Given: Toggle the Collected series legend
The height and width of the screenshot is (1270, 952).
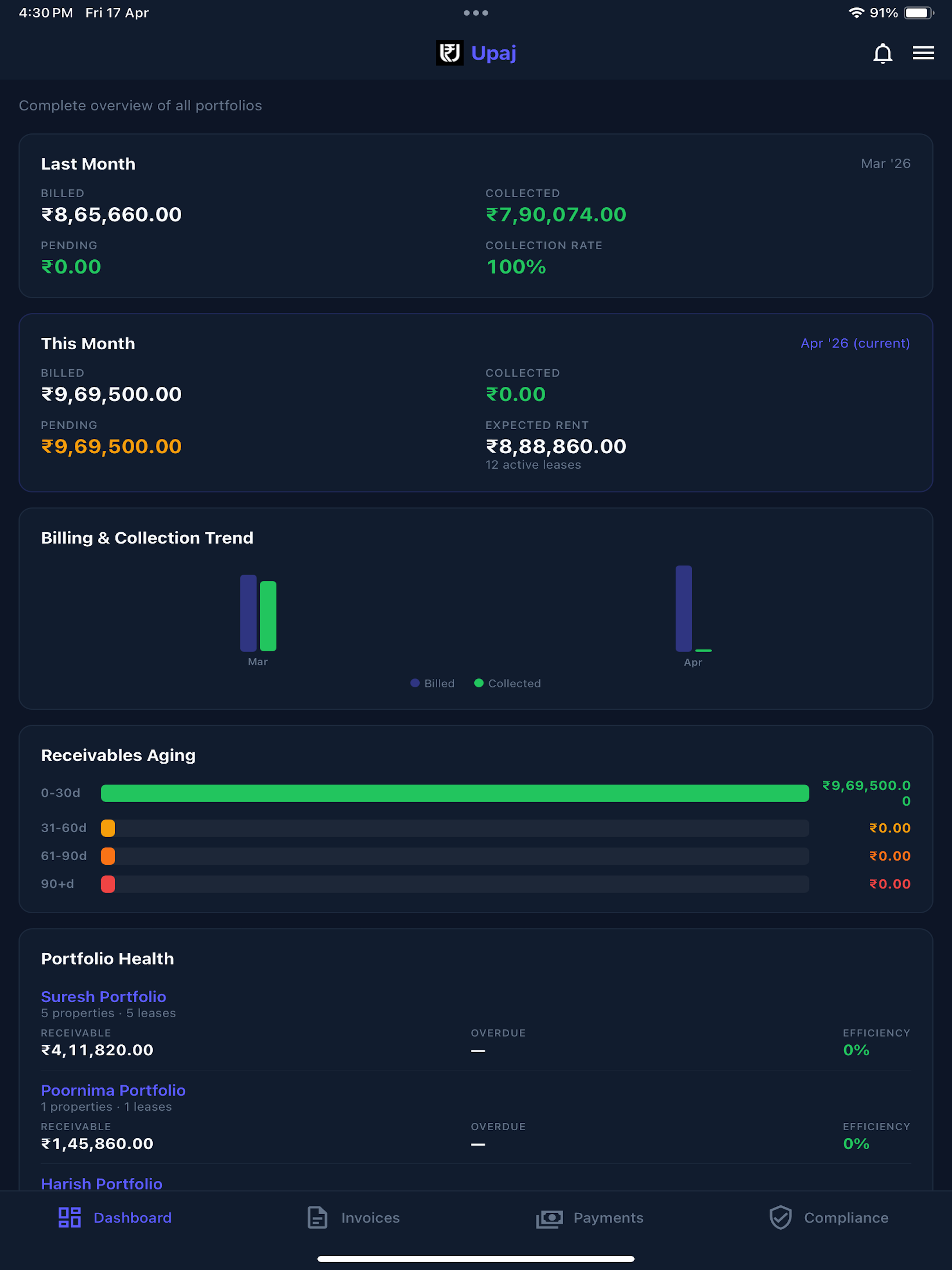Looking at the screenshot, I should pos(508,683).
